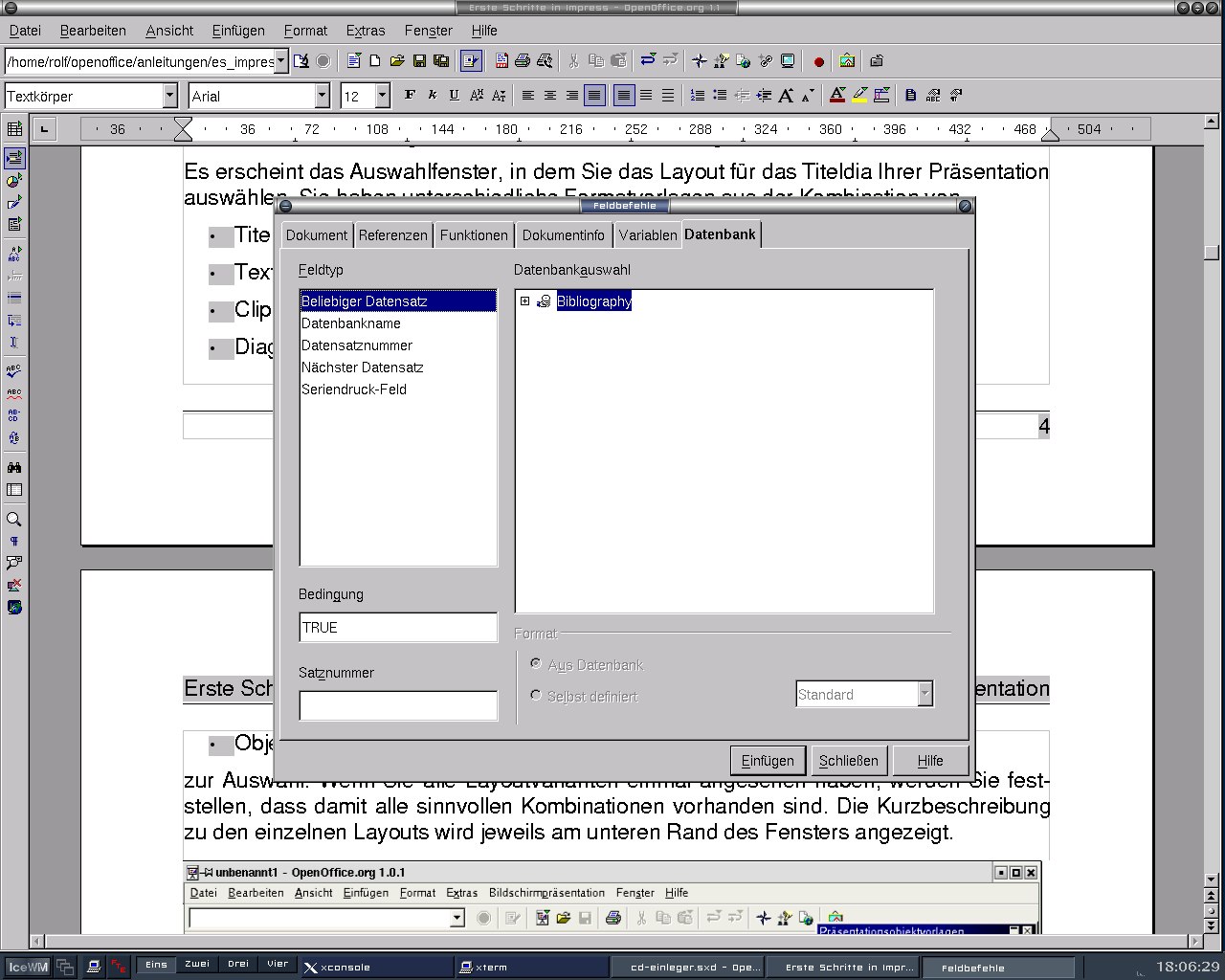Click the Save document icon

click(419, 61)
